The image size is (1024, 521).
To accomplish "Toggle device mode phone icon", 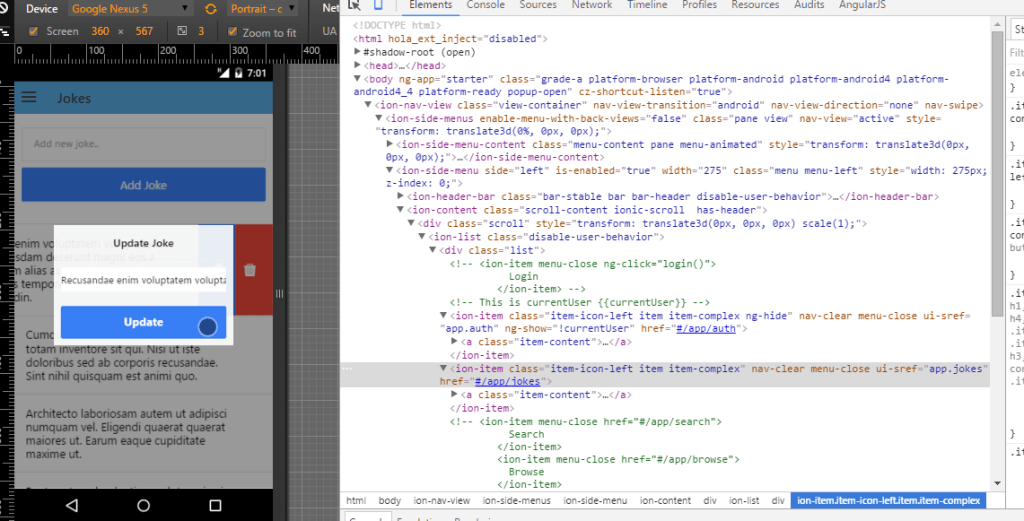I will point(378,5).
